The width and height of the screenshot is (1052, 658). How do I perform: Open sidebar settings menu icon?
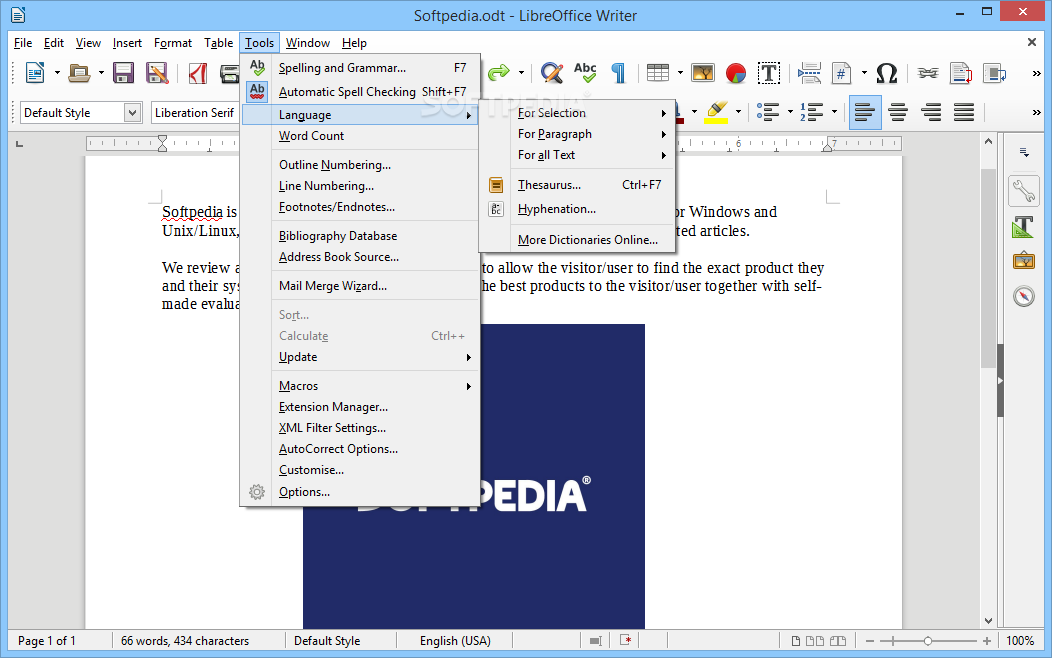1024,153
